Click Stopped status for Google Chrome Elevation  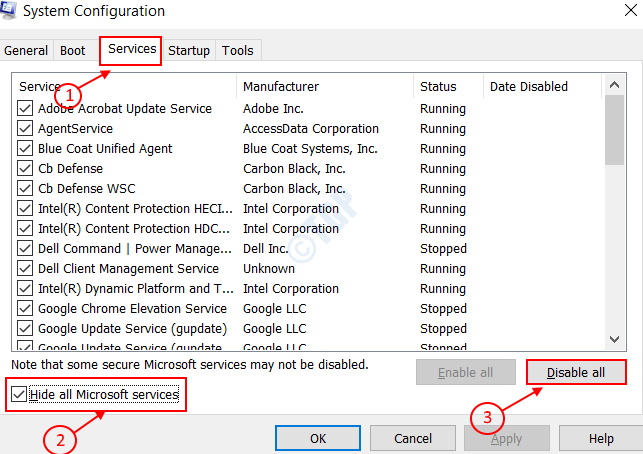click(x=443, y=308)
